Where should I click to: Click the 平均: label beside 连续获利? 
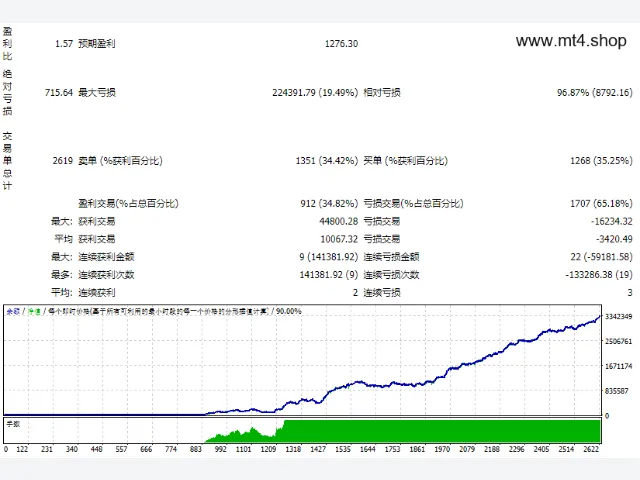click(62, 293)
